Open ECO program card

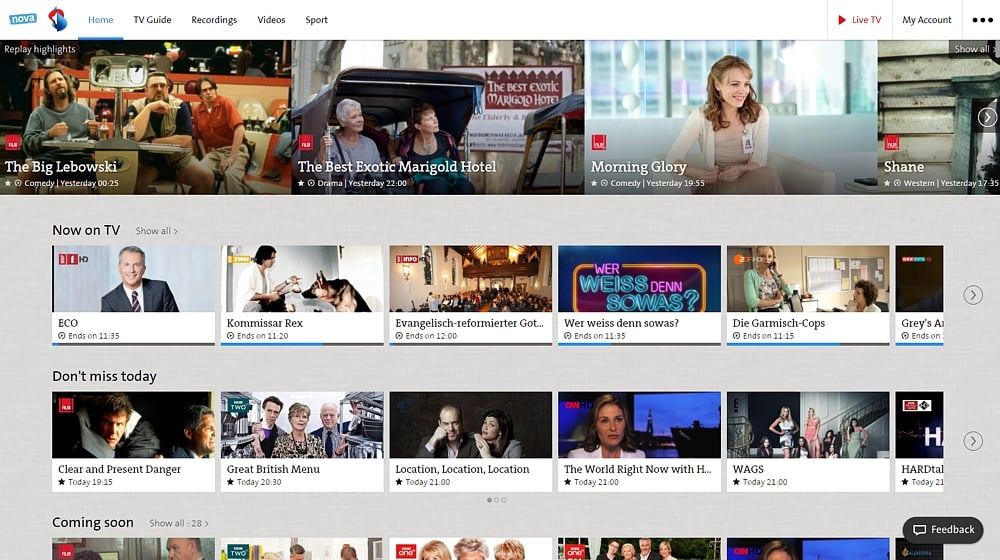pyautogui.click(x=133, y=295)
